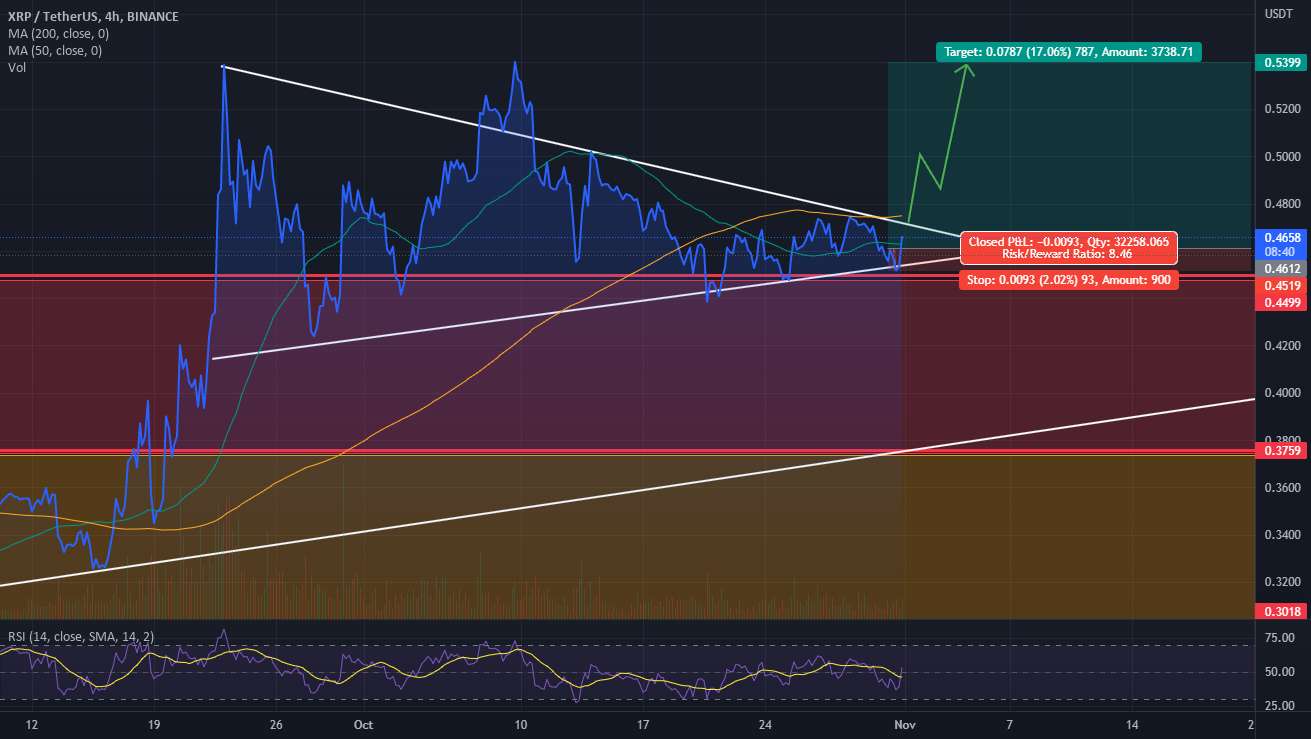Click the 50.00 RSI scale label
Image resolution: width=1311 pixels, height=739 pixels.
pos(1280,672)
